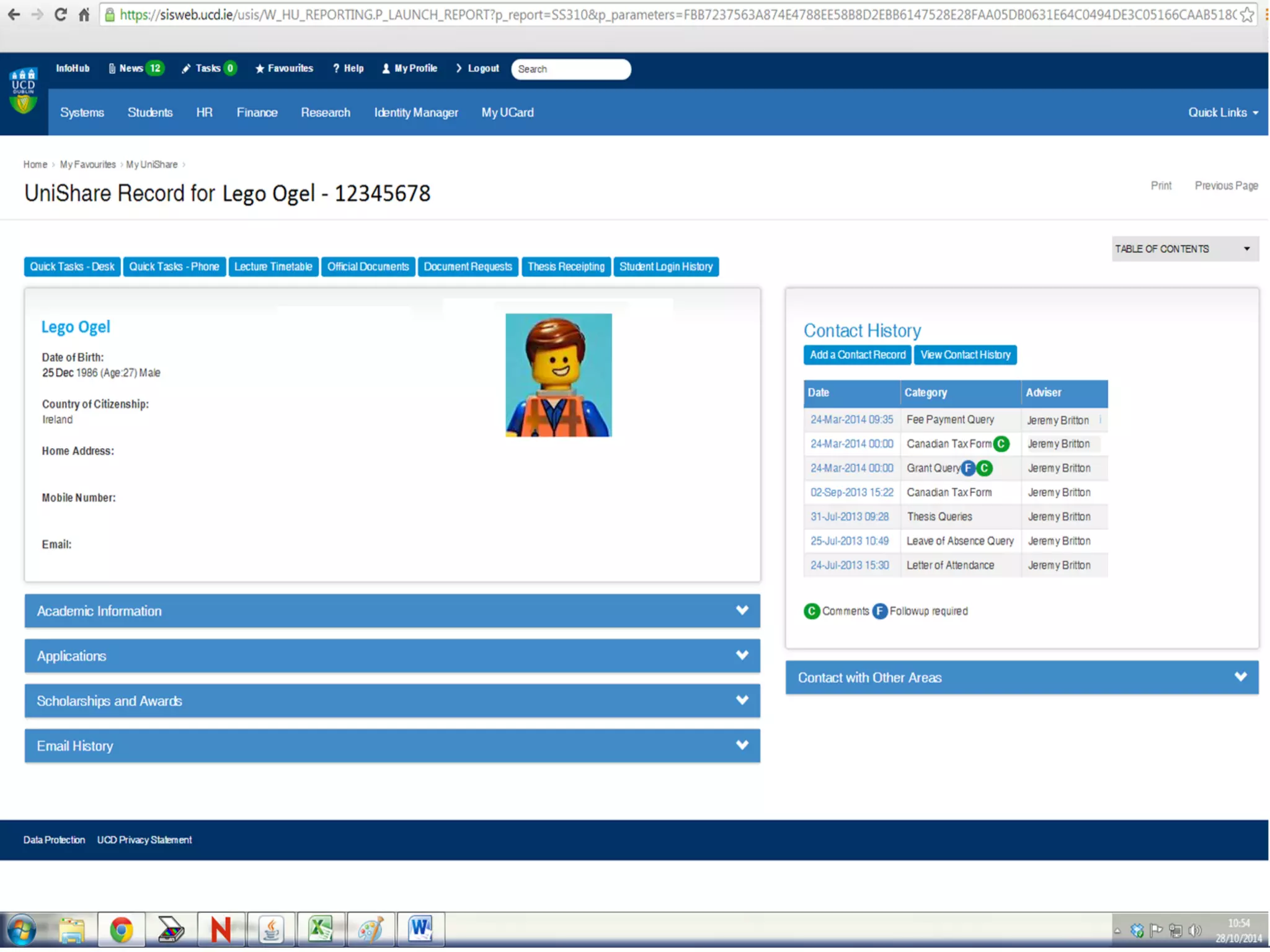Click the taskbar volume speaker icon

click(x=1195, y=930)
